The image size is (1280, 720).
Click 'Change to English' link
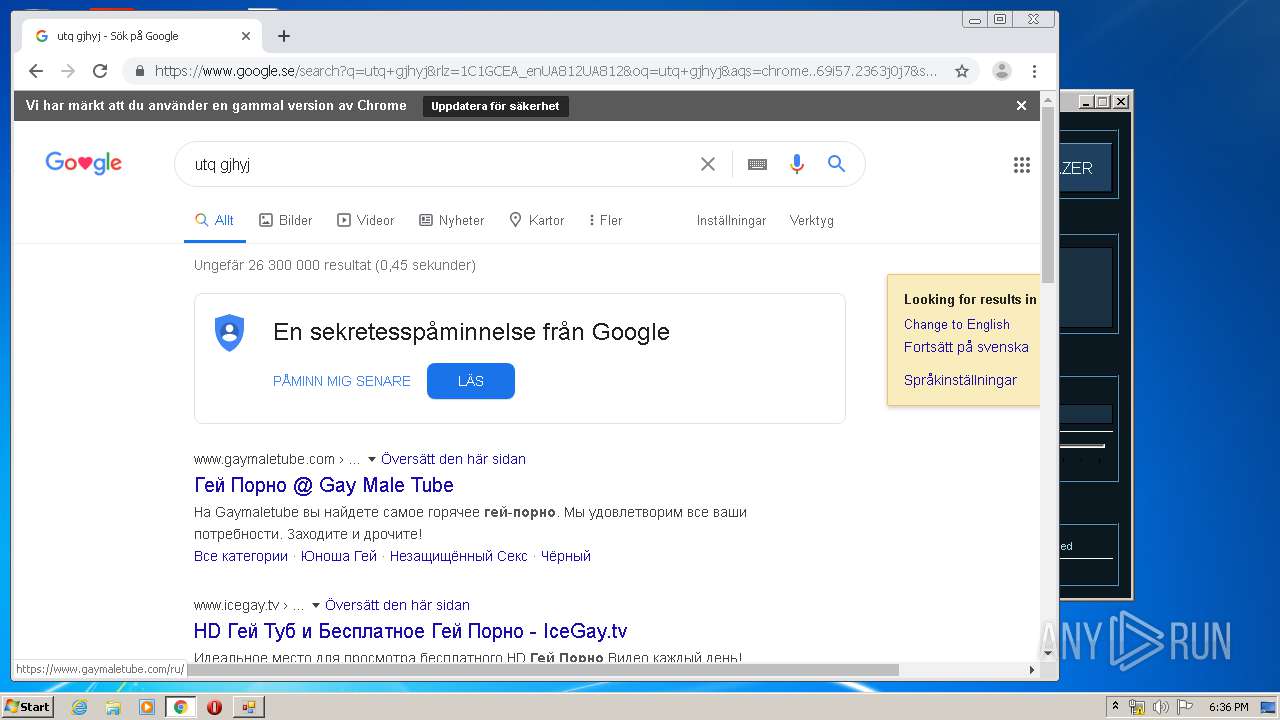pos(957,324)
